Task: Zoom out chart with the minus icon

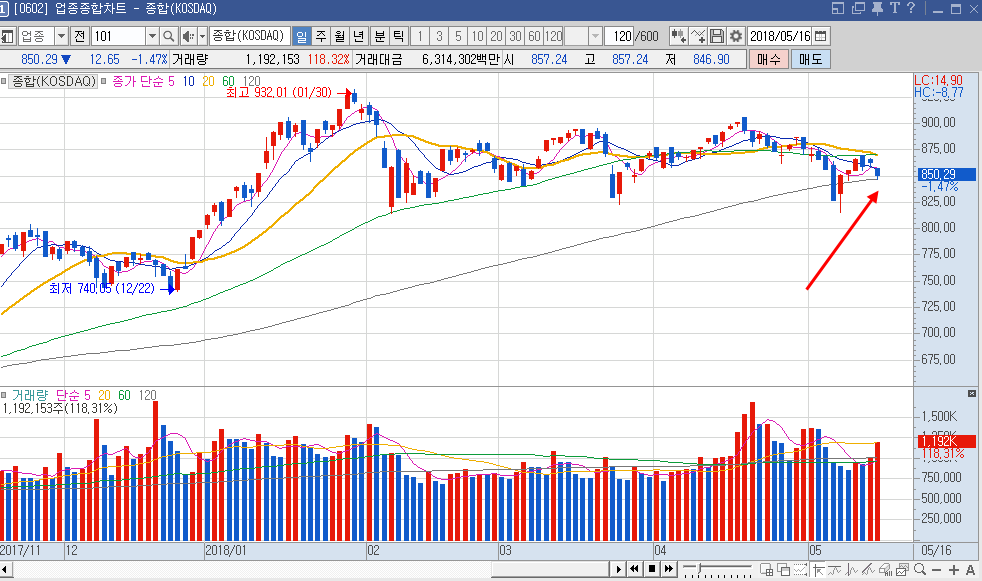Action: point(937,569)
